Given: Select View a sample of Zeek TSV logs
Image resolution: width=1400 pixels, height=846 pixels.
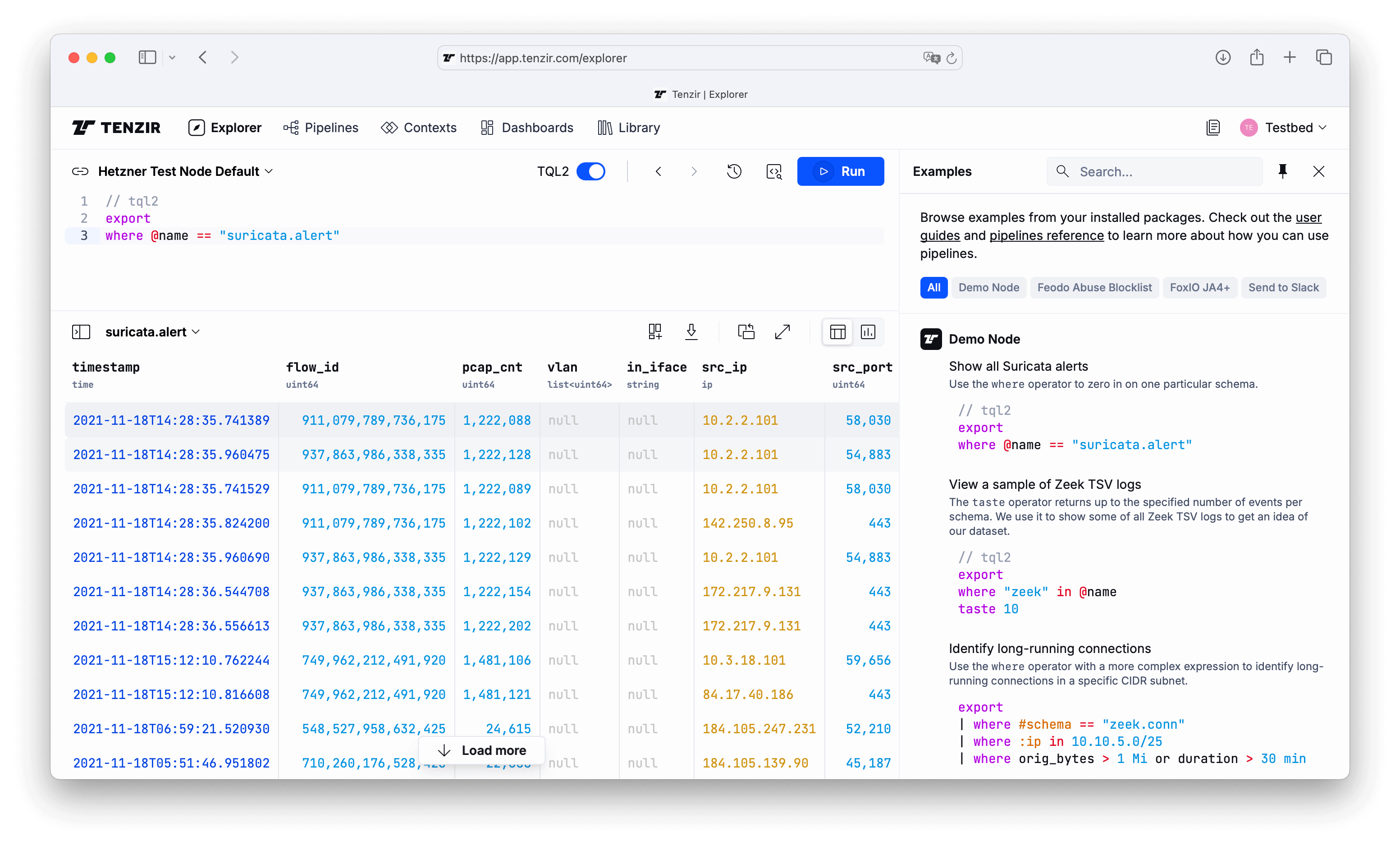Looking at the screenshot, I should 1045,484.
